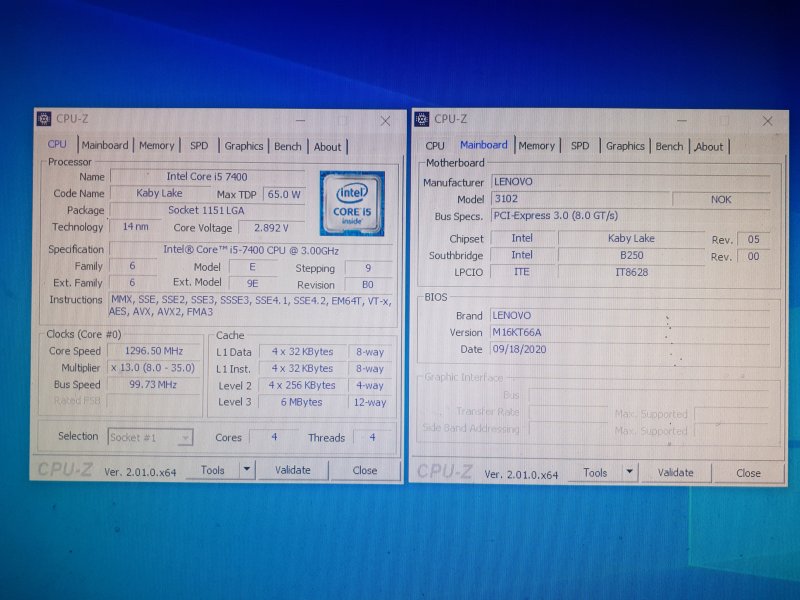Click the BIOS date field 09/18/2020
The width and height of the screenshot is (800, 600).
630,349
